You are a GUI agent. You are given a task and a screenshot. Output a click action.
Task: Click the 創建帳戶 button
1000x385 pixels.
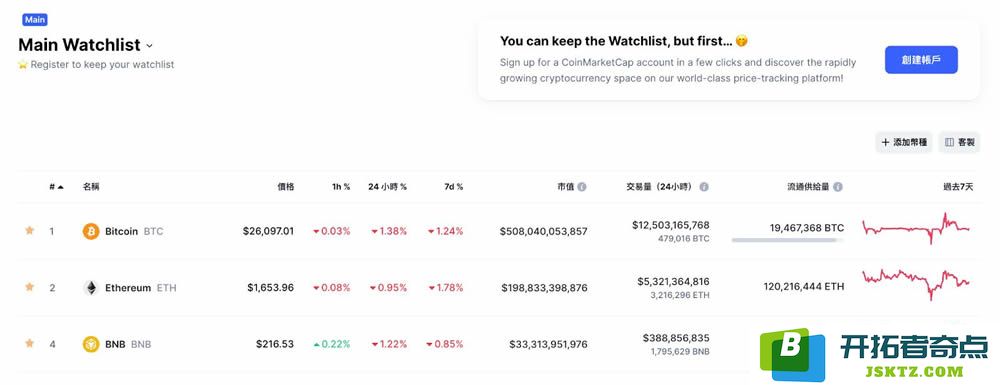(x=921, y=60)
